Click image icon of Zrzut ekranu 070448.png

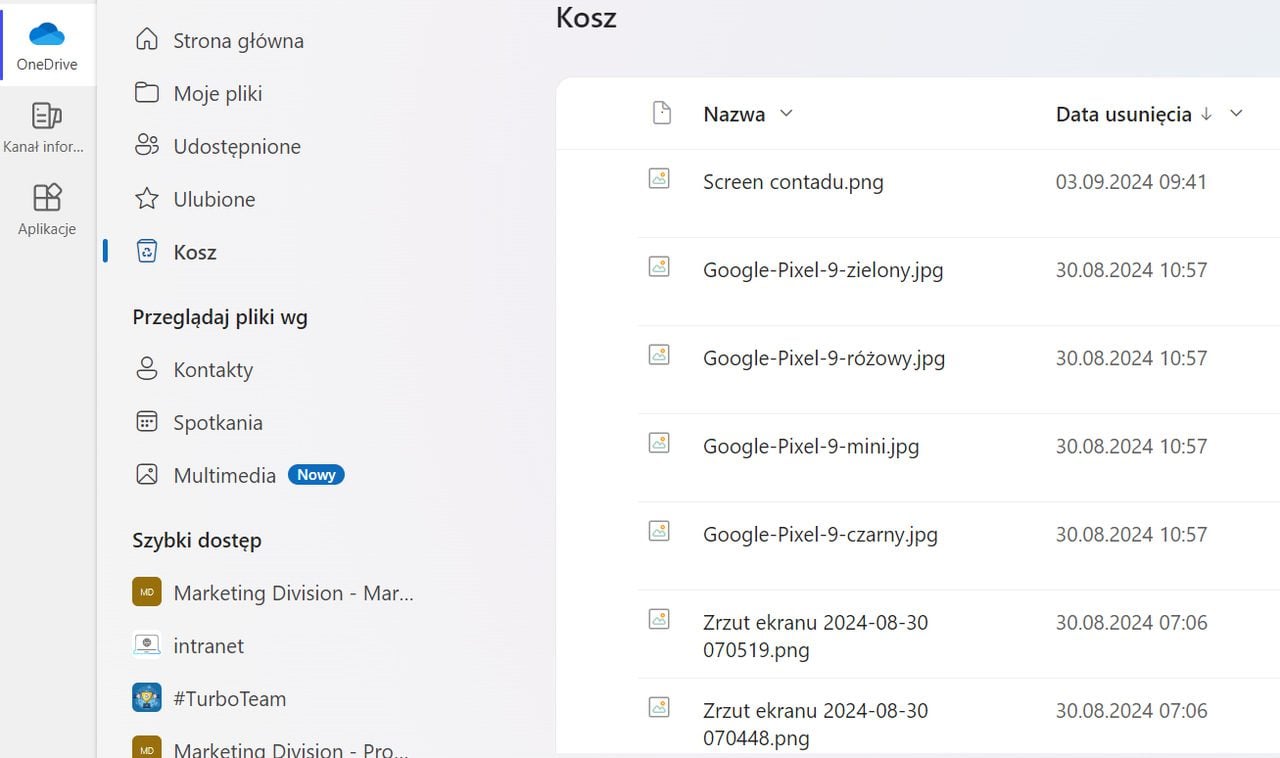click(659, 706)
